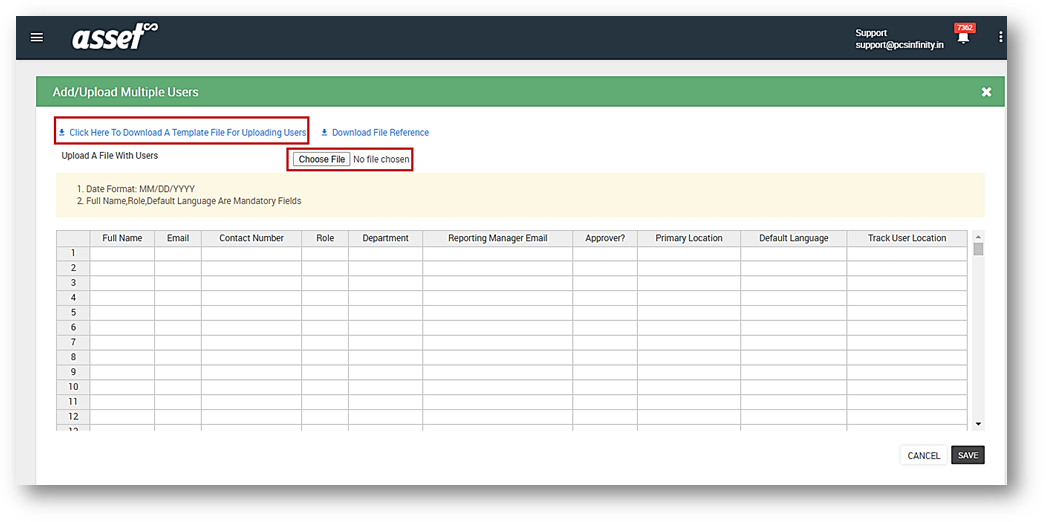Click the 'Upload A File With Users' label
Image resolution: width=1046 pixels, height=522 pixels.
point(109,156)
